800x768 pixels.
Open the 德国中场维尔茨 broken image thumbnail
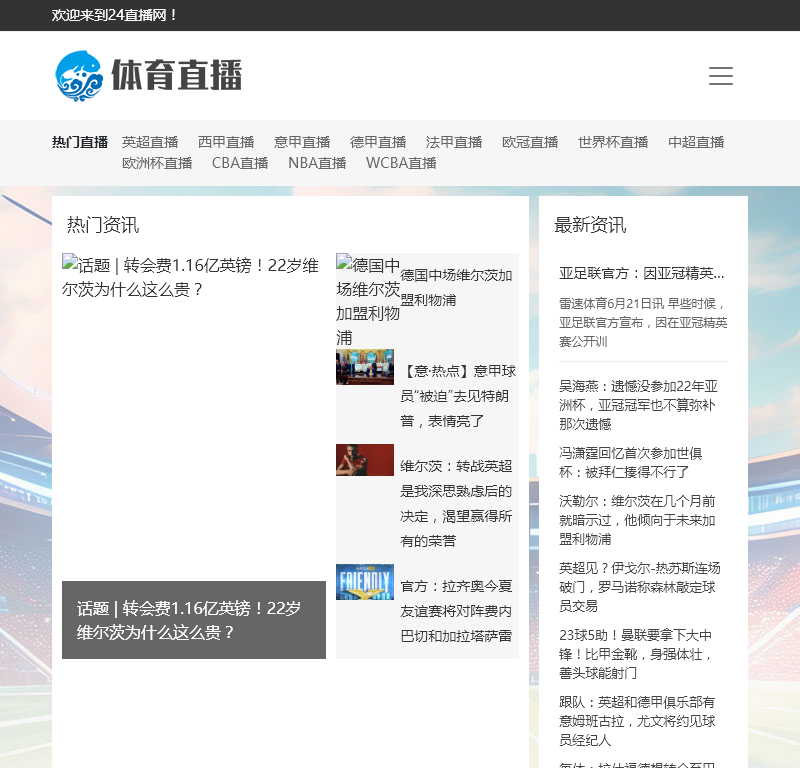(x=367, y=300)
